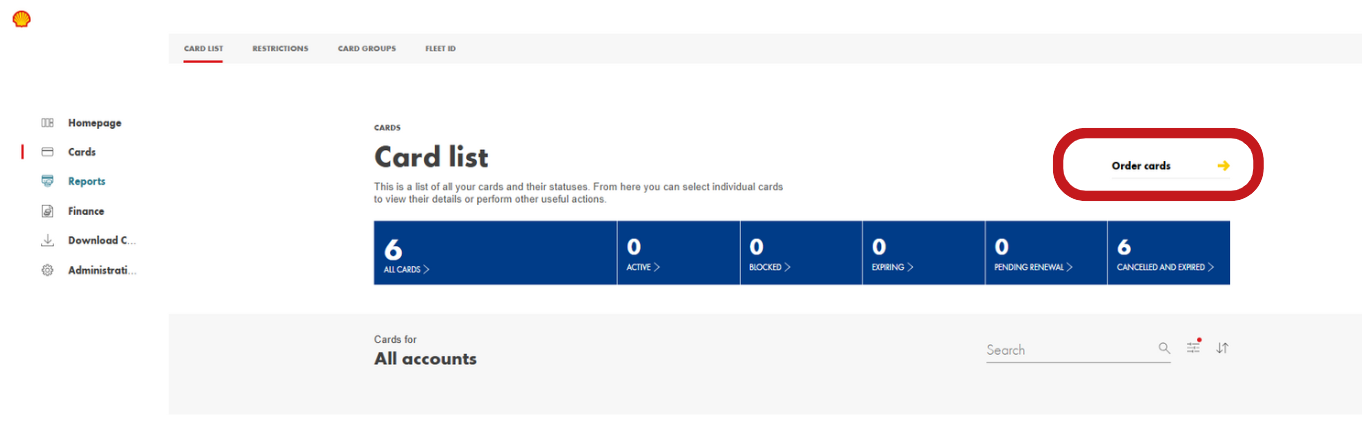Click the Order cards button

pyautogui.click(x=1169, y=166)
